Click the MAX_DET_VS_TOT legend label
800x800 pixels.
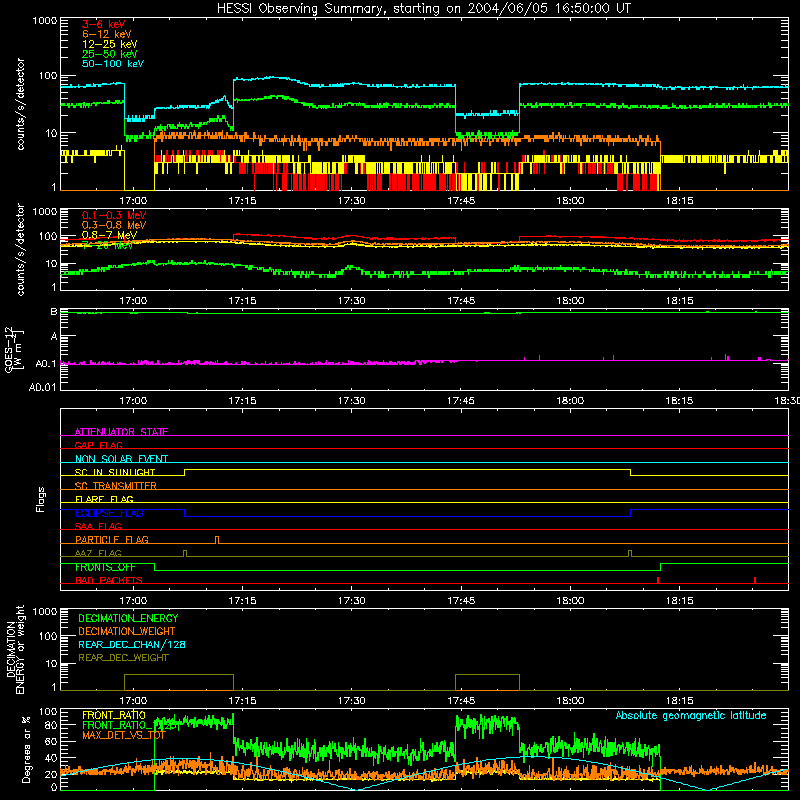(x=124, y=735)
